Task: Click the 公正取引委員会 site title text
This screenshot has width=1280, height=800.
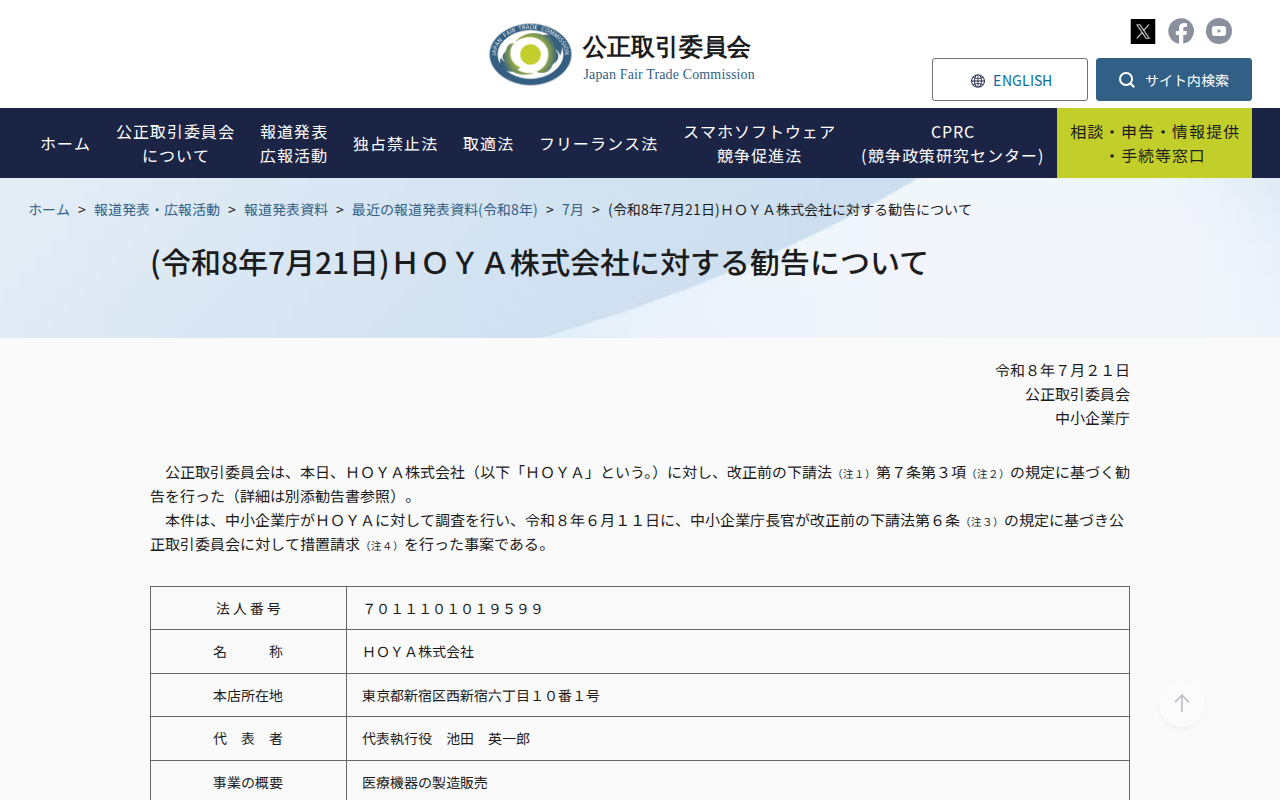Action: pyautogui.click(x=666, y=47)
